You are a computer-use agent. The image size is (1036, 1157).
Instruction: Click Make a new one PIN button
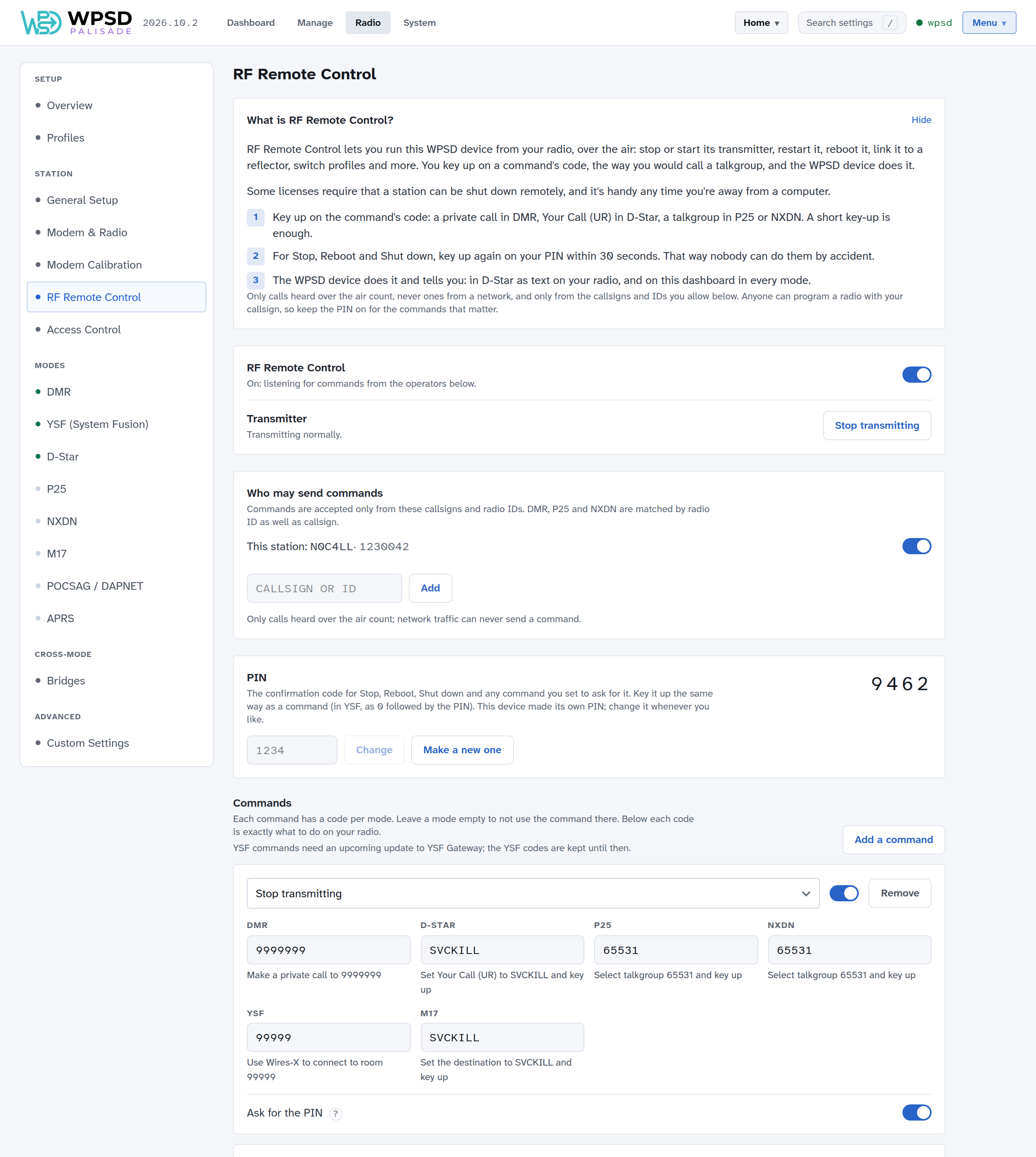(462, 750)
